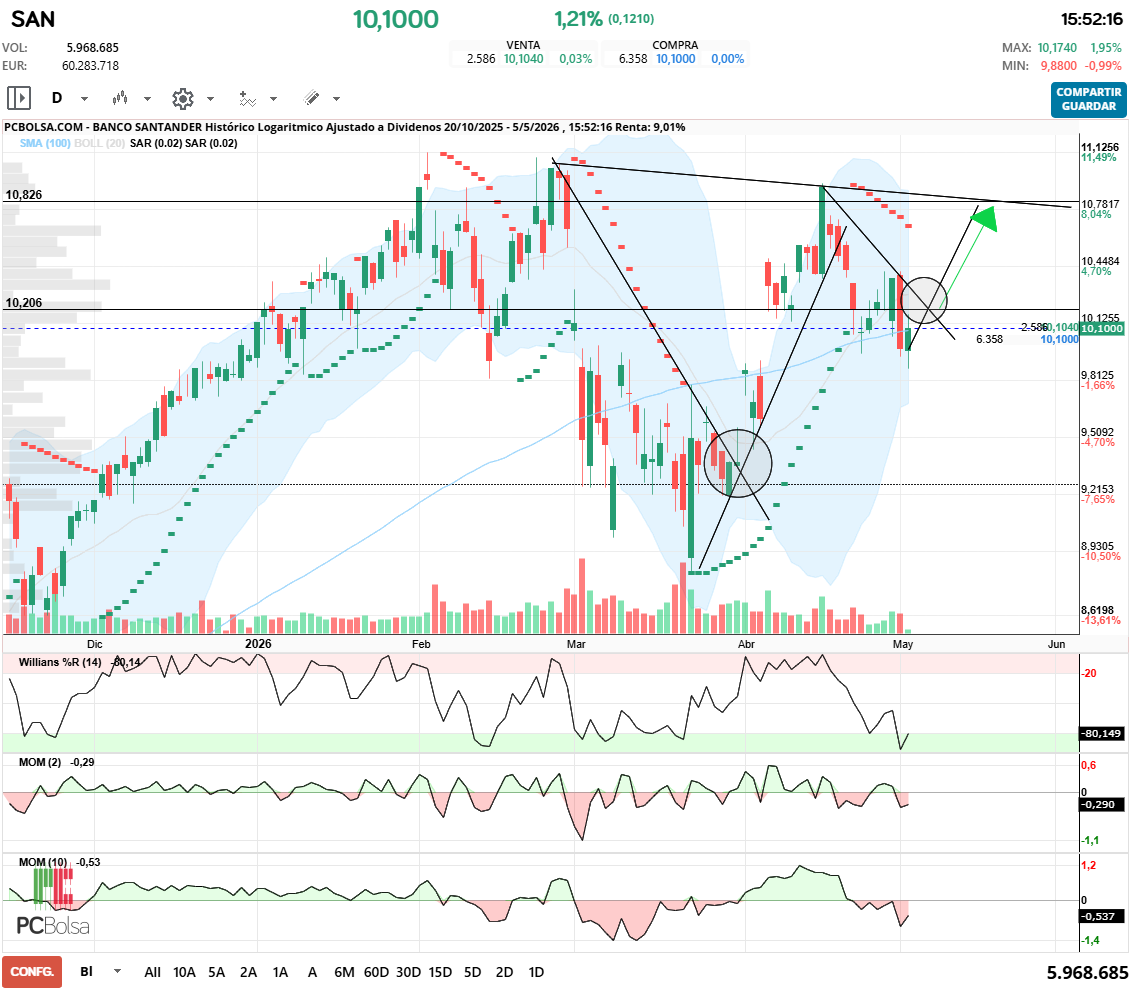Open the CONFG. button

(x=32, y=972)
